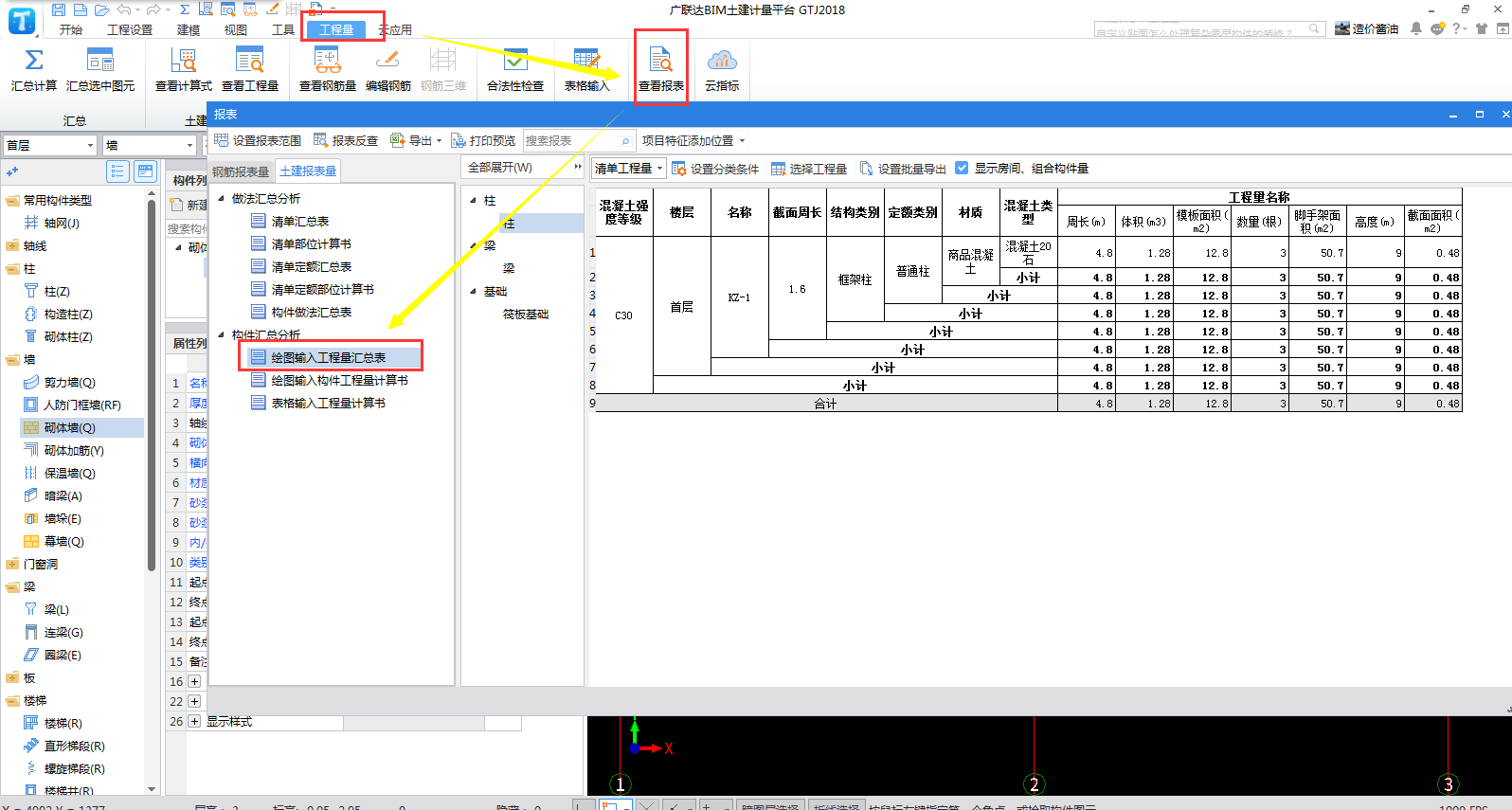Switch to 钢筋报表量 tab
1512x810 pixels.
point(241,171)
